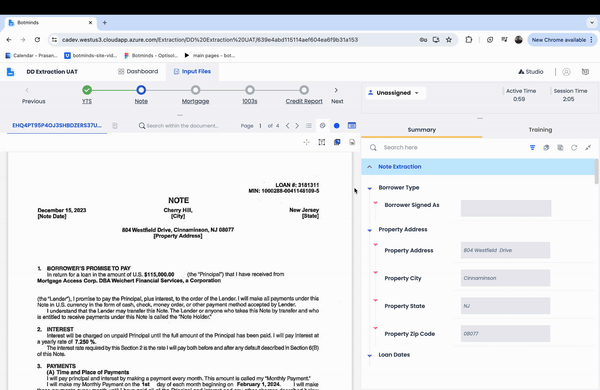The width and height of the screenshot is (600, 390).
Task: Open the Calendar bookmark
Action: [x=31, y=55]
